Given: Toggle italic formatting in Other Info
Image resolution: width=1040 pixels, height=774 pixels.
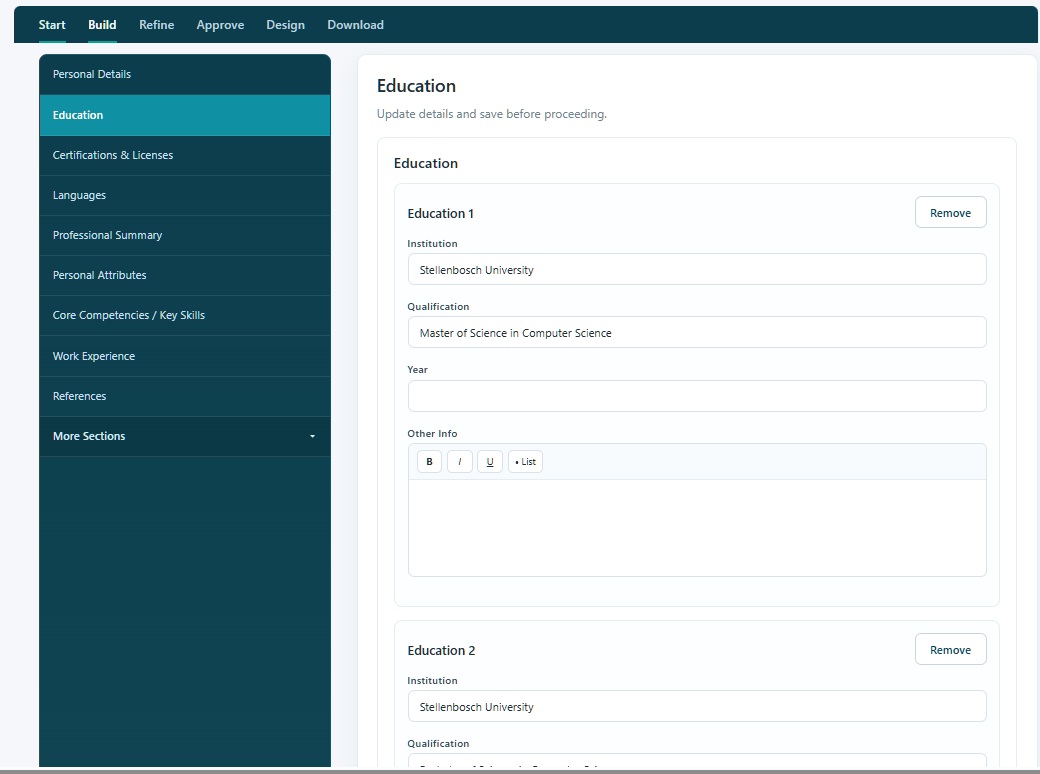Looking at the screenshot, I should (x=460, y=462).
